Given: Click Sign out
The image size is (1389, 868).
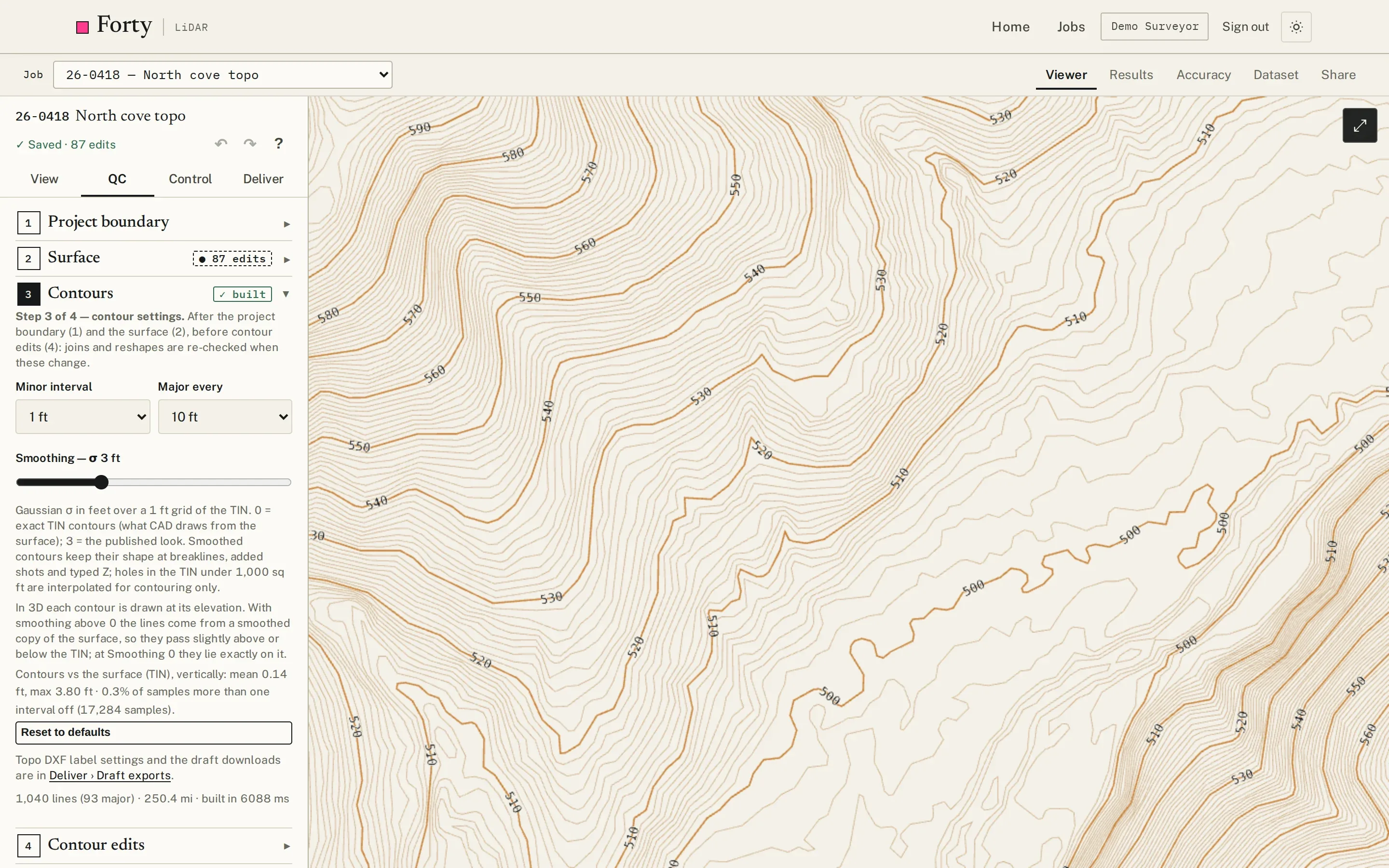Looking at the screenshot, I should pyautogui.click(x=1245, y=27).
